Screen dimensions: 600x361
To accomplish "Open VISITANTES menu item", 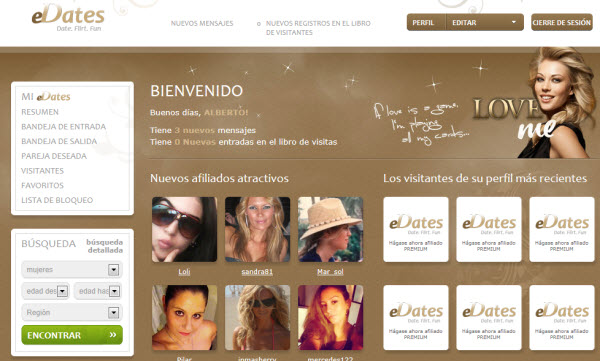I will click(42, 171).
